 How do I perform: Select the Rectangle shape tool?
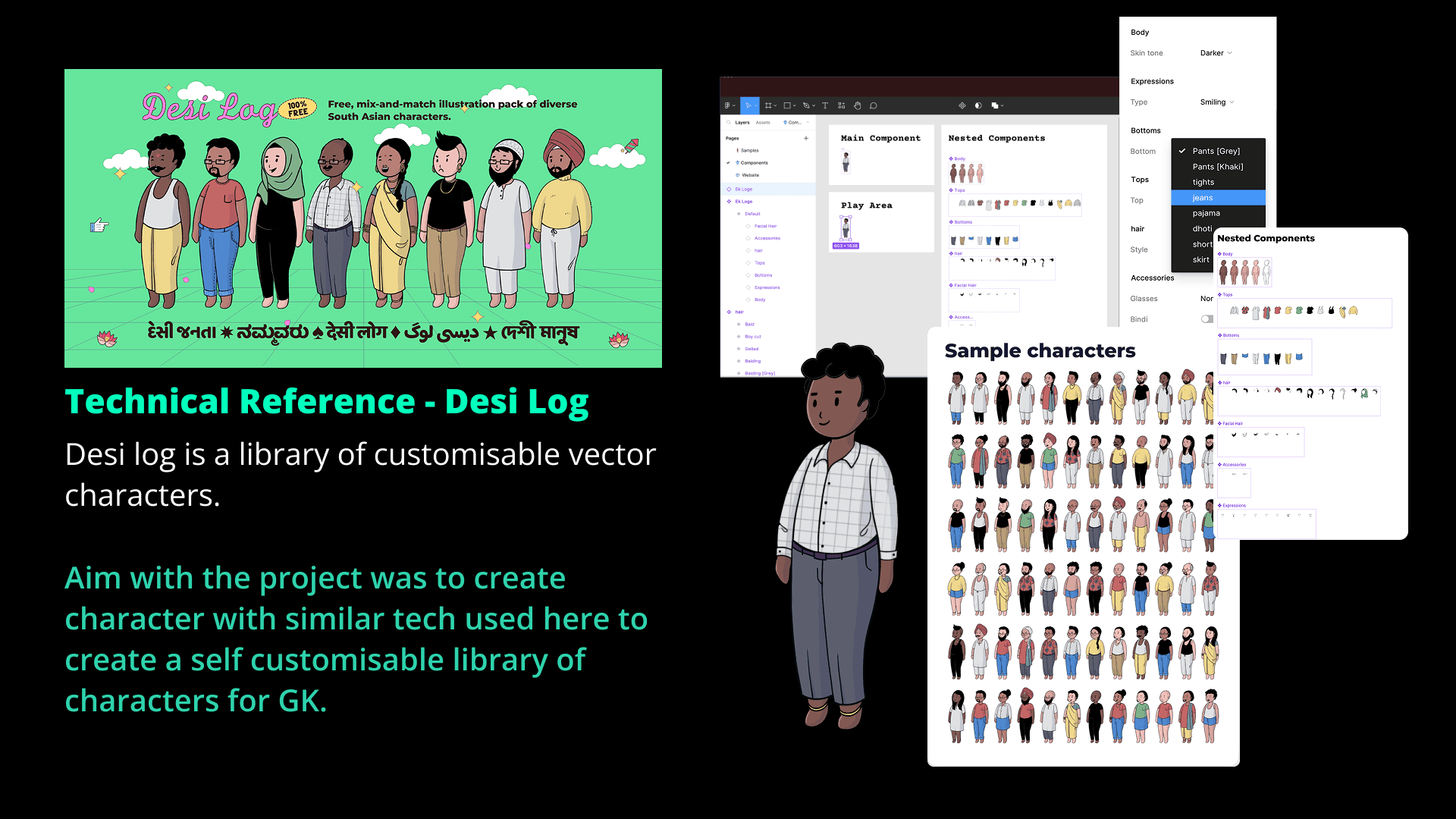789,105
